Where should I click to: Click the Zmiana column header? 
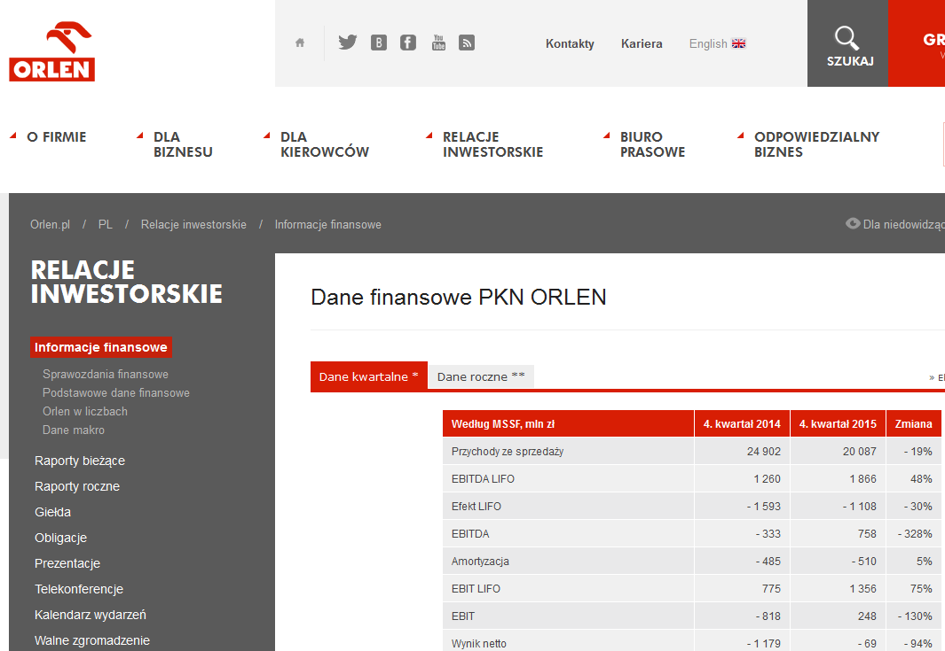click(x=914, y=424)
